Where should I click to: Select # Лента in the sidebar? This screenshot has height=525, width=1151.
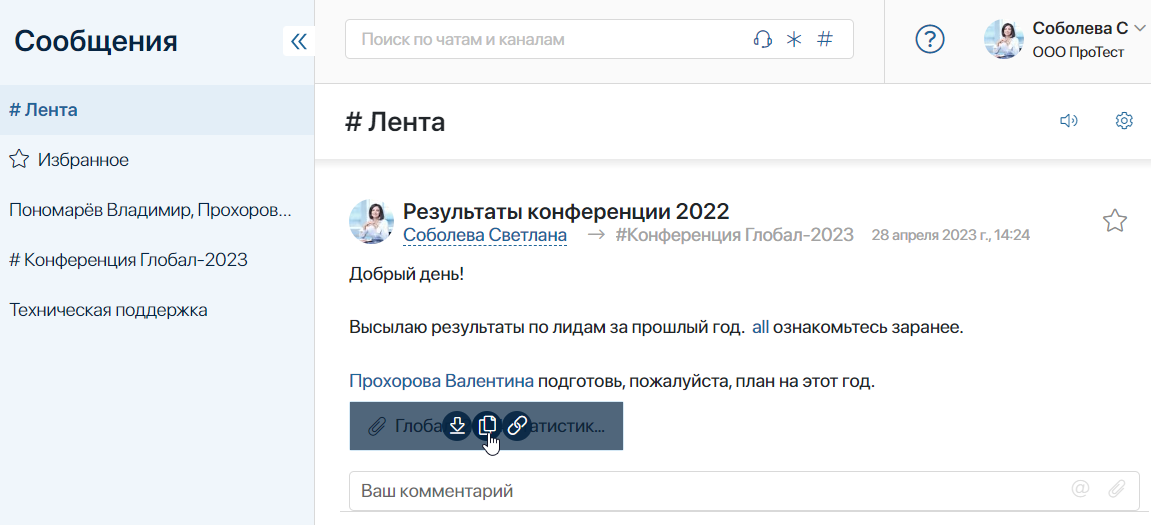157,110
